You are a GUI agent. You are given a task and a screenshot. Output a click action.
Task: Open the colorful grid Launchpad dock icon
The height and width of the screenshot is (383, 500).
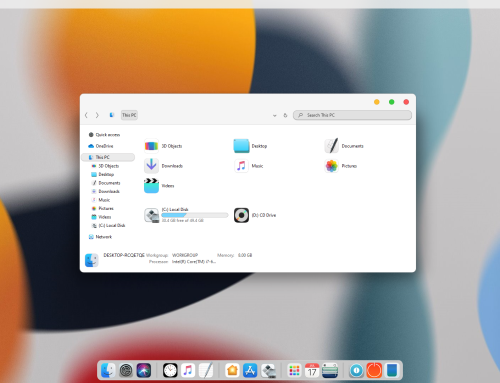(294, 370)
